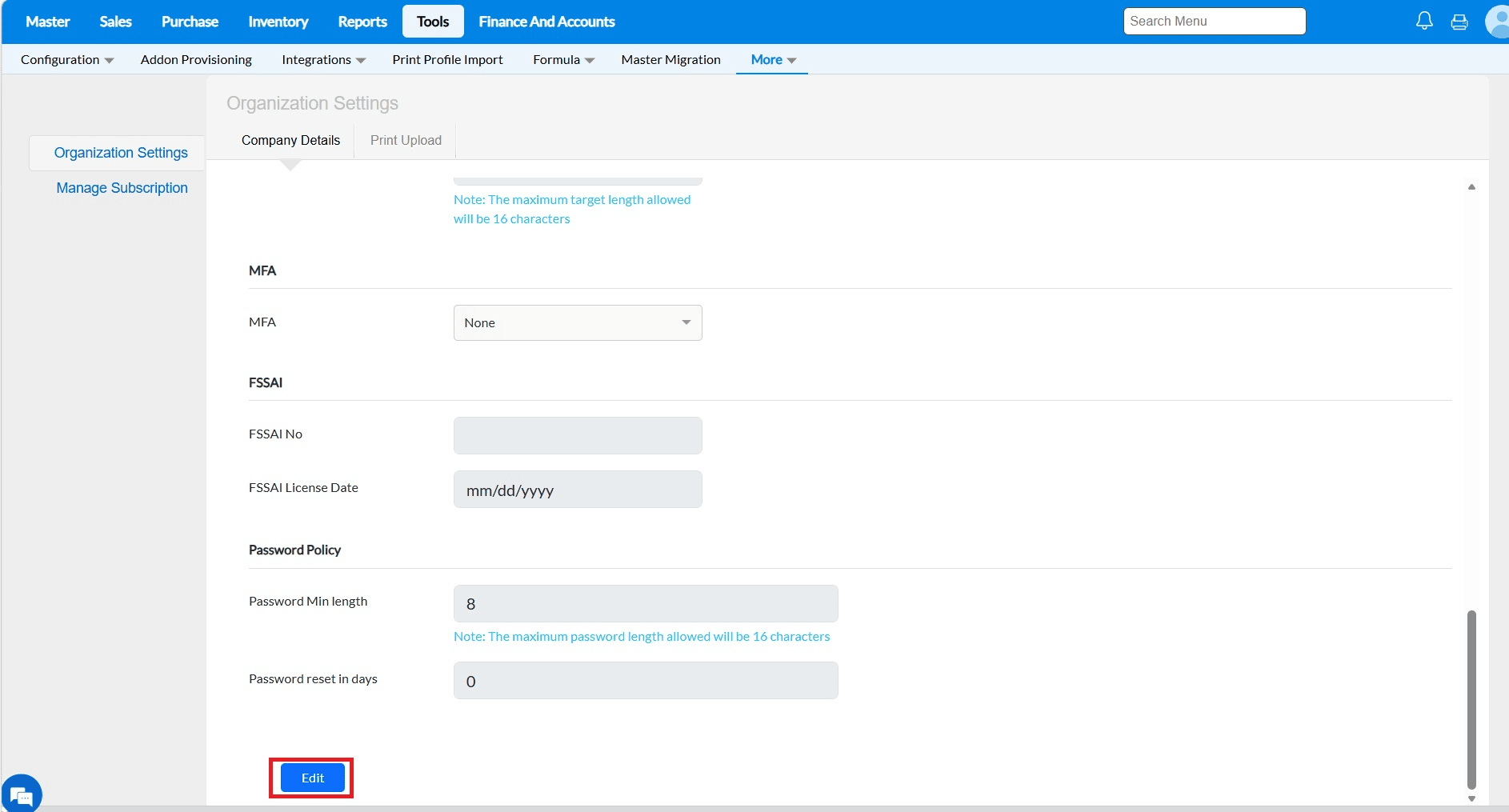Click the maximum password length note

[642, 636]
